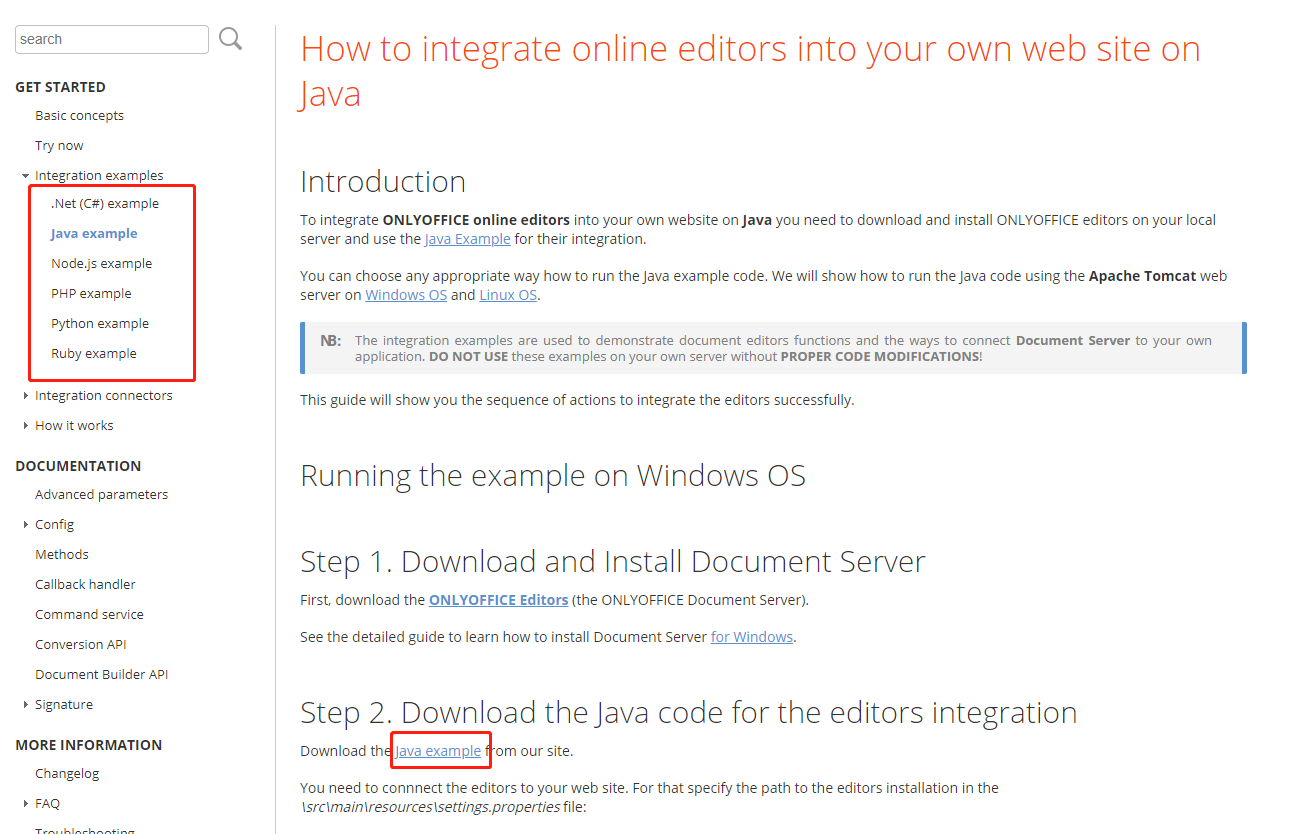Open the Advanced parameters page

coord(101,494)
